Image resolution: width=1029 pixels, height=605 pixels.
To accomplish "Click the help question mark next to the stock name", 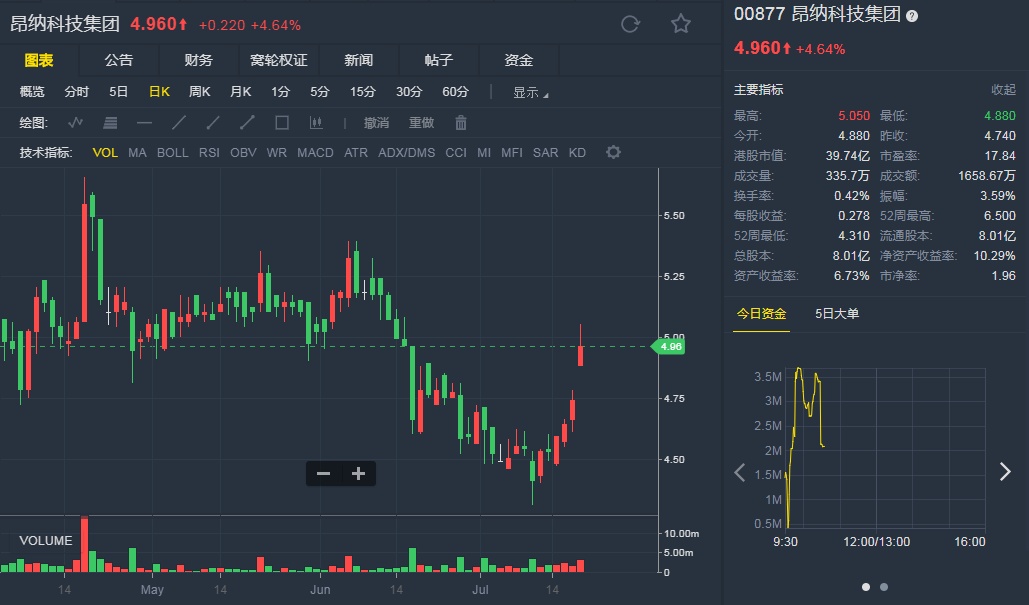I will [911, 15].
